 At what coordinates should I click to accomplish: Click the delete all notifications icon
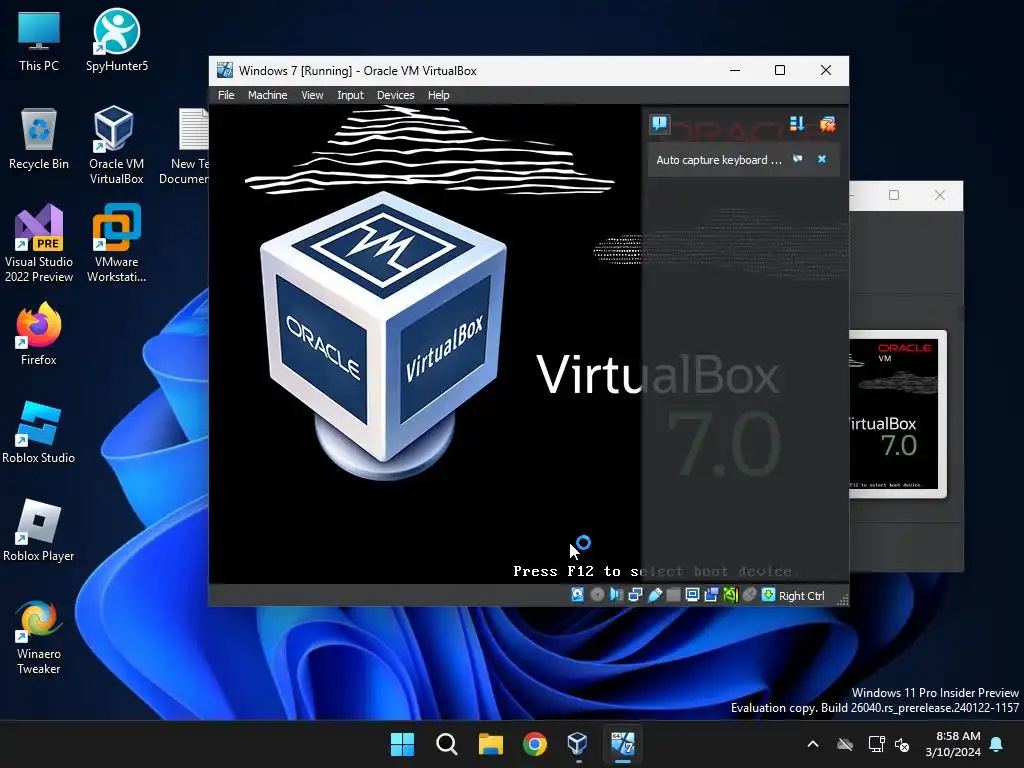(827, 123)
